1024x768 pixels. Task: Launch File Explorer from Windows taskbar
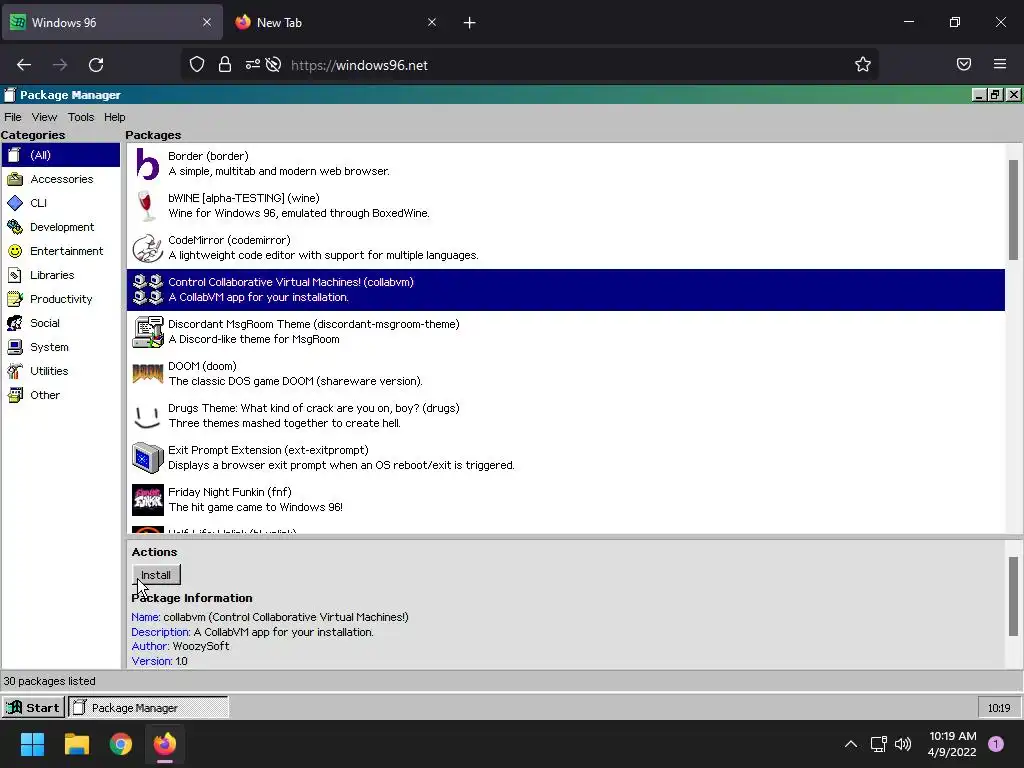pyautogui.click(x=76, y=744)
